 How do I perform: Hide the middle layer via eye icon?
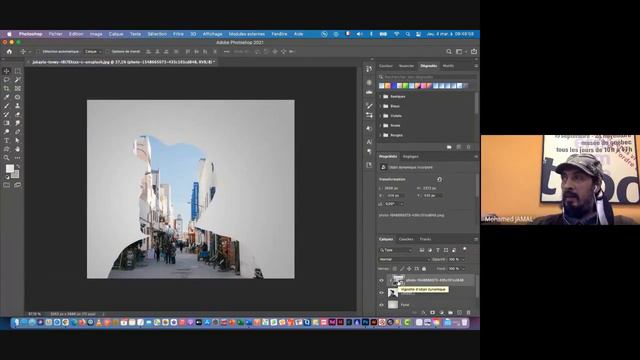point(382,293)
